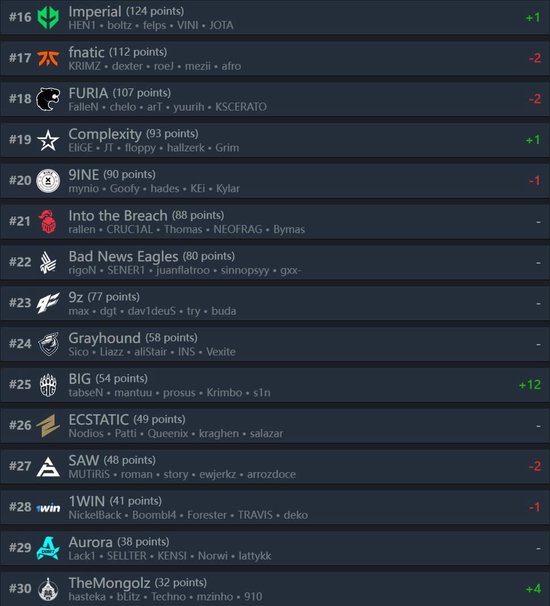Click the red knight Into the Breach logo
This screenshot has height=606, width=550.
[x=48, y=221]
